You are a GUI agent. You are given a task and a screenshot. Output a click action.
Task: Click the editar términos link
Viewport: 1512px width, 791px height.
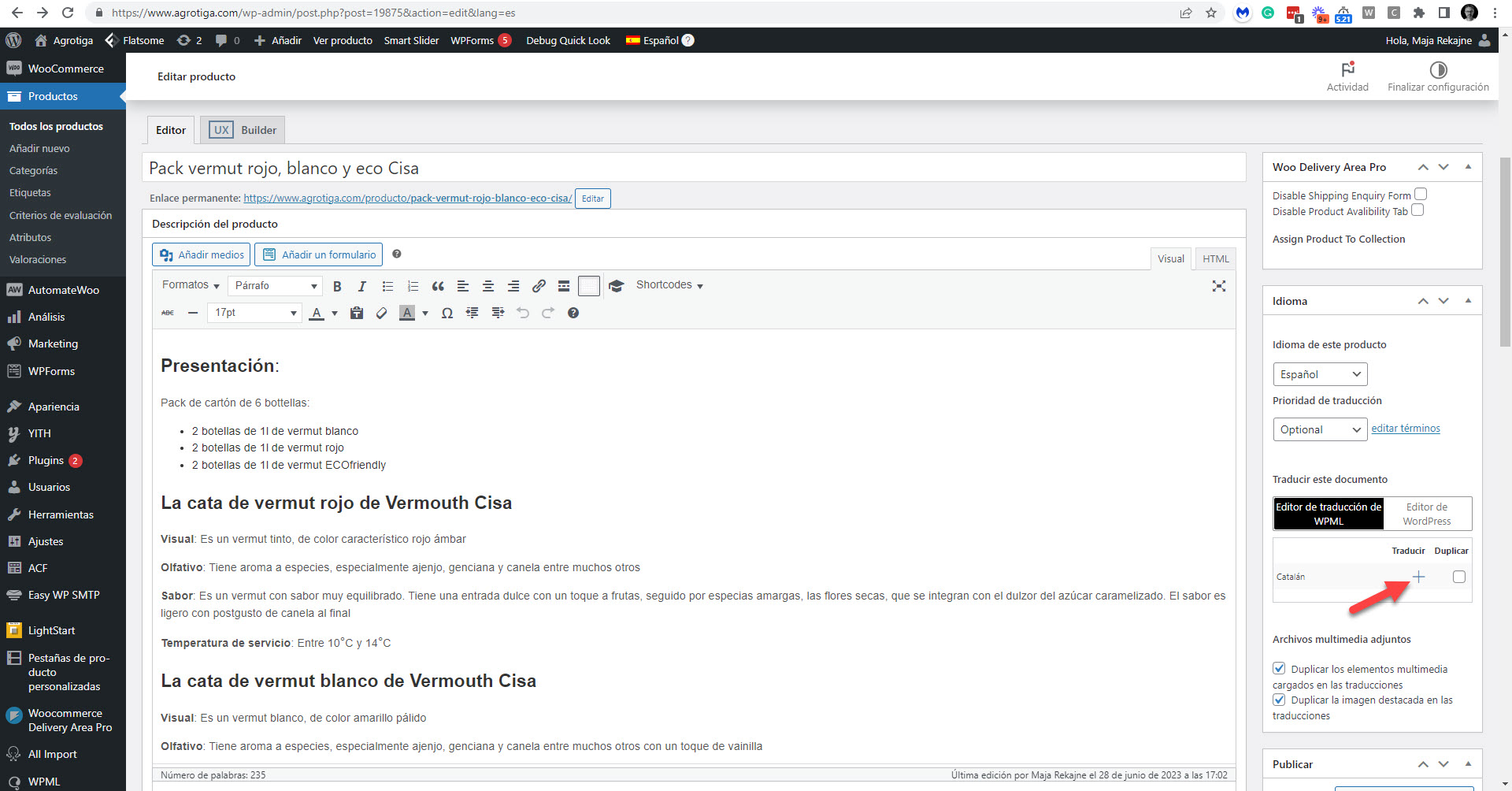pos(1406,429)
